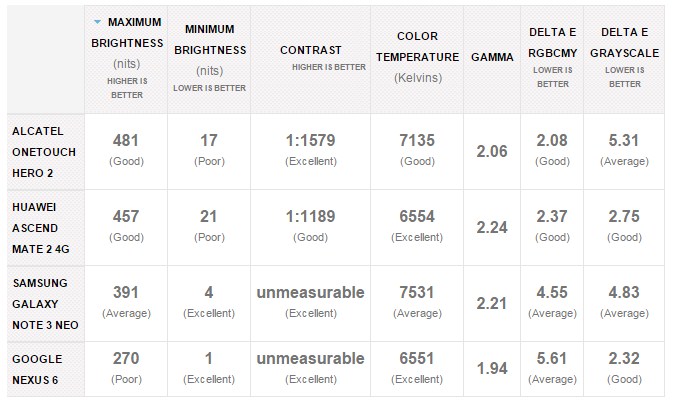
Task: Click the sort arrow beside Maximum Brightness
Action: (x=97, y=22)
